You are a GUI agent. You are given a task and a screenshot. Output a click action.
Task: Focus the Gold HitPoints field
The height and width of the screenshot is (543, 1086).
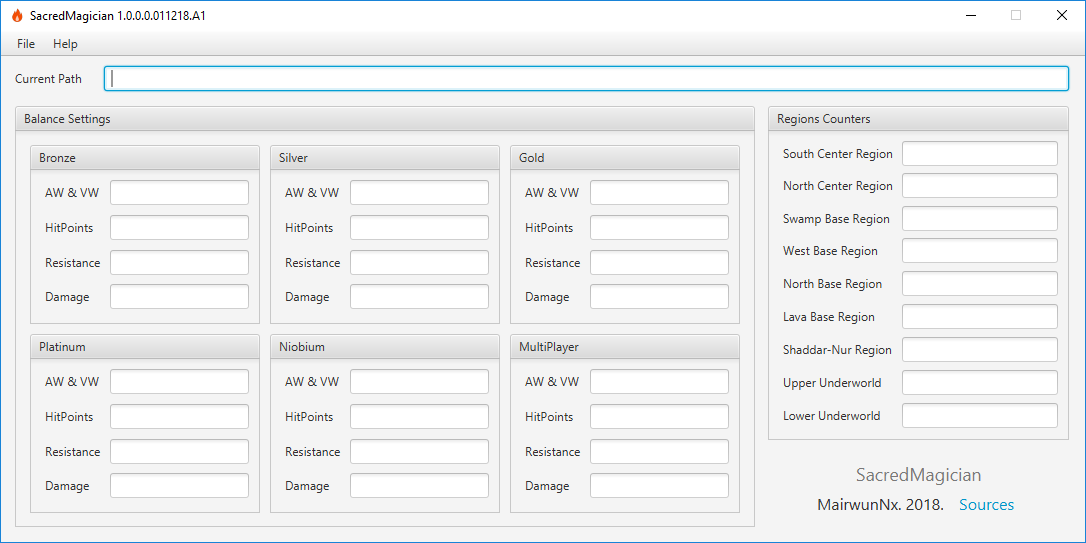(659, 227)
